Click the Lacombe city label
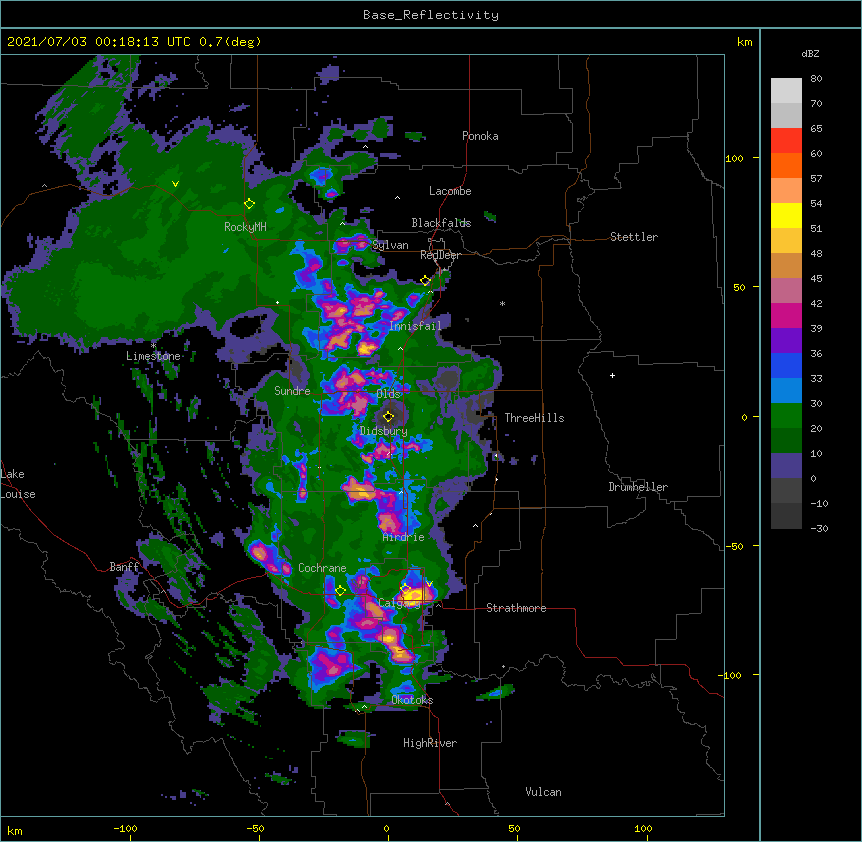862x842 pixels. click(x=450, y=191)
